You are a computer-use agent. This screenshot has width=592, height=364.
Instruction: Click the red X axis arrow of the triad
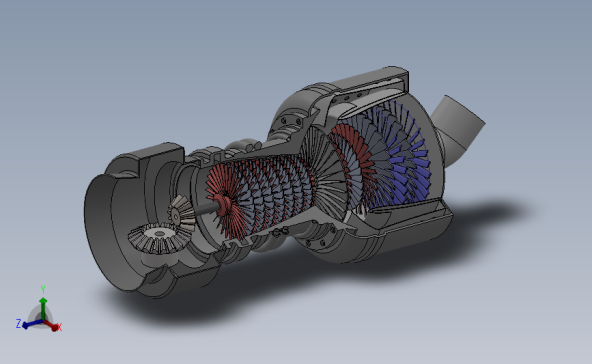(x=52, y=325)
